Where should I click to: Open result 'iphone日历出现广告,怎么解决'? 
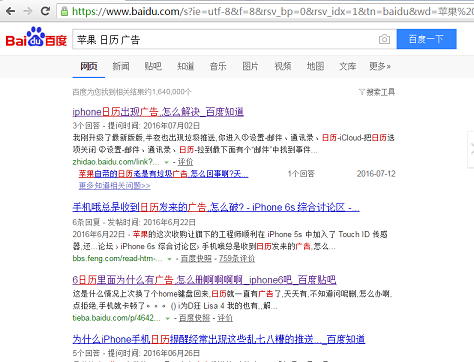point(158,112)
